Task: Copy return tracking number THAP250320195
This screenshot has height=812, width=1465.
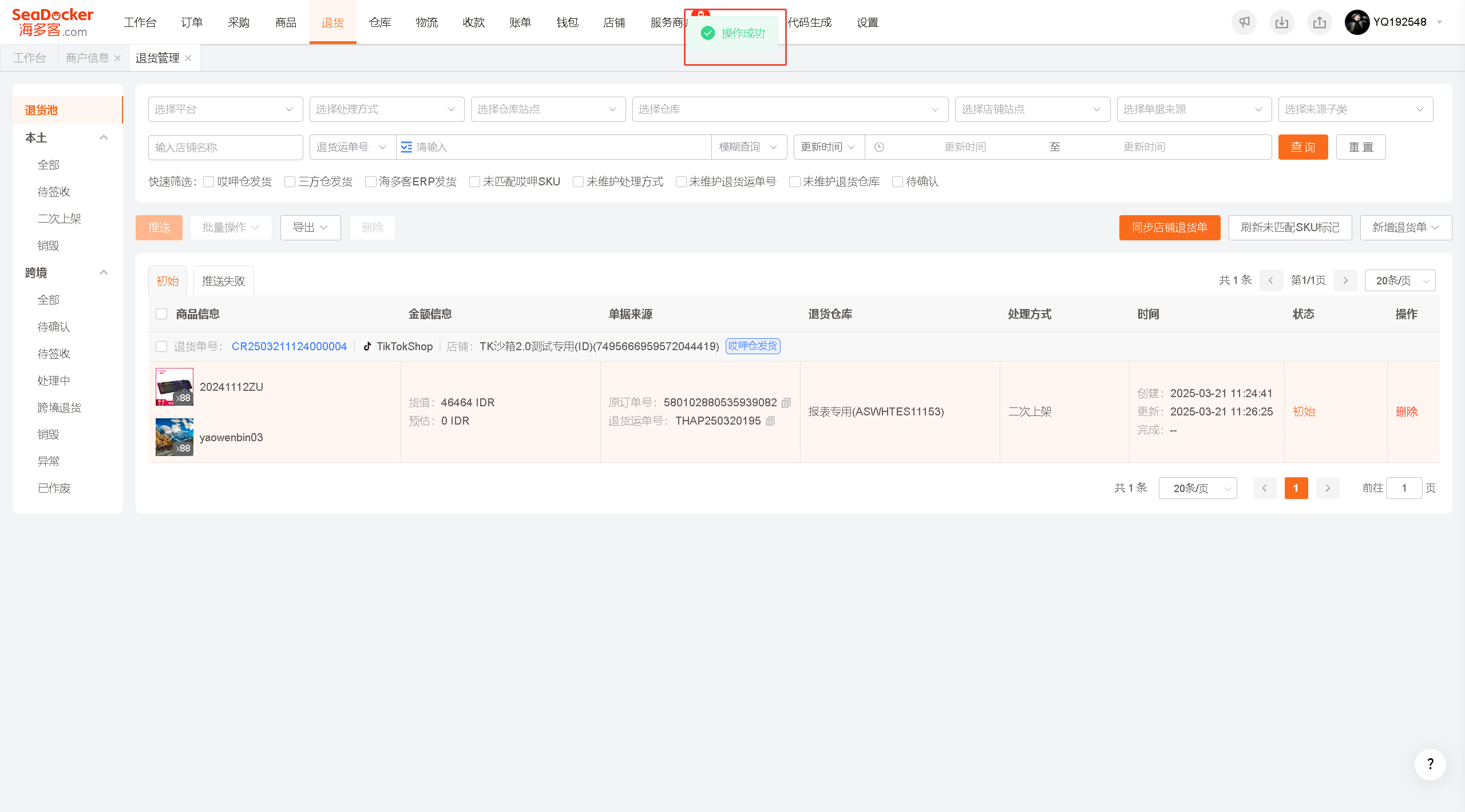Action: click(770, 421)
